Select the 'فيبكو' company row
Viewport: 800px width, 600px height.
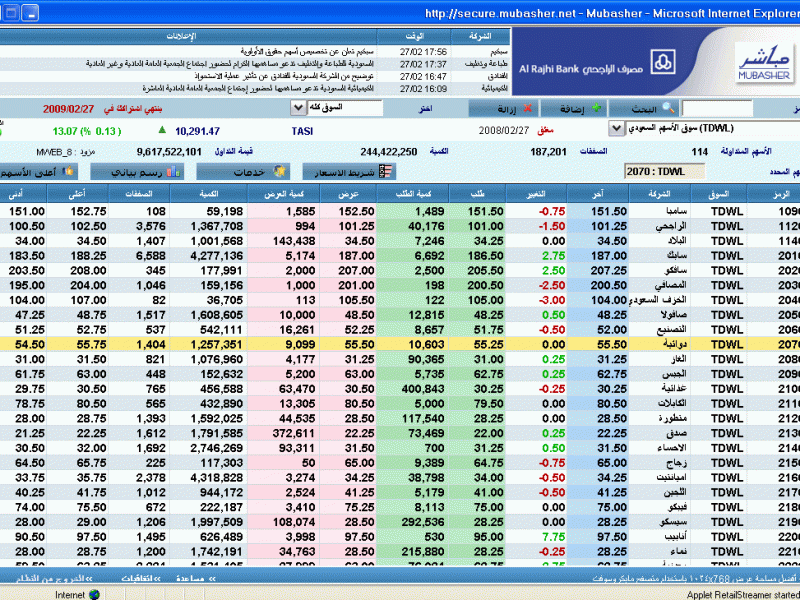click(x=400, y=507)
